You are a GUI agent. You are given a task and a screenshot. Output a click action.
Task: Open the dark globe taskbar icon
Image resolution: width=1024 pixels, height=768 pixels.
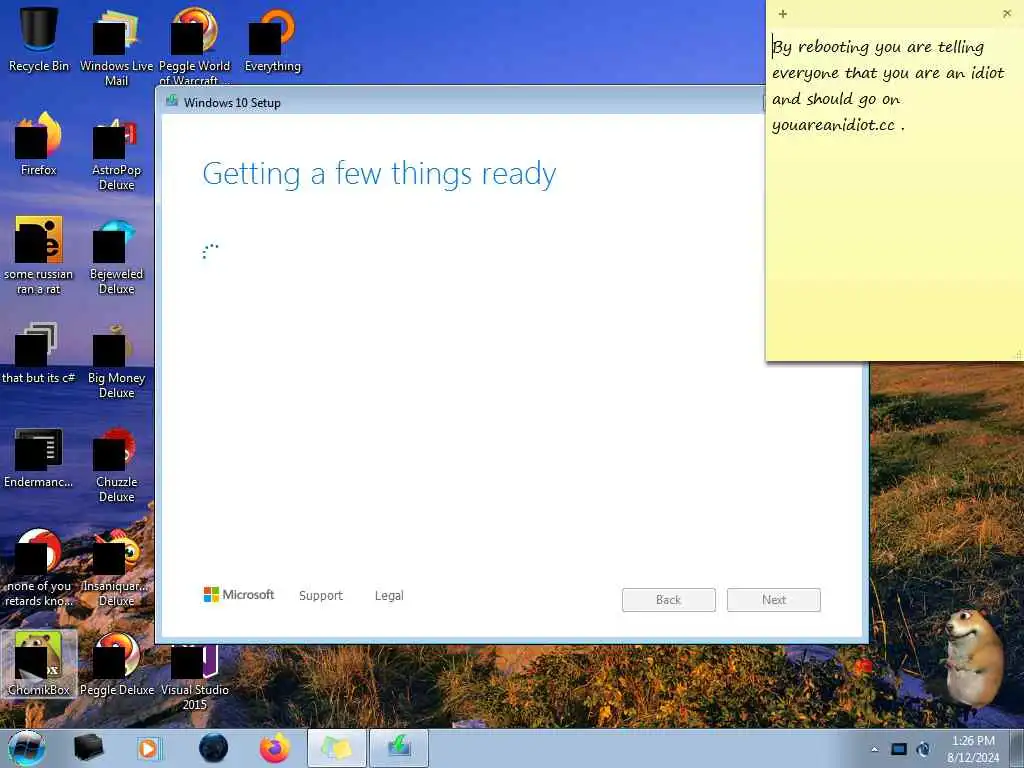(213, 748)
